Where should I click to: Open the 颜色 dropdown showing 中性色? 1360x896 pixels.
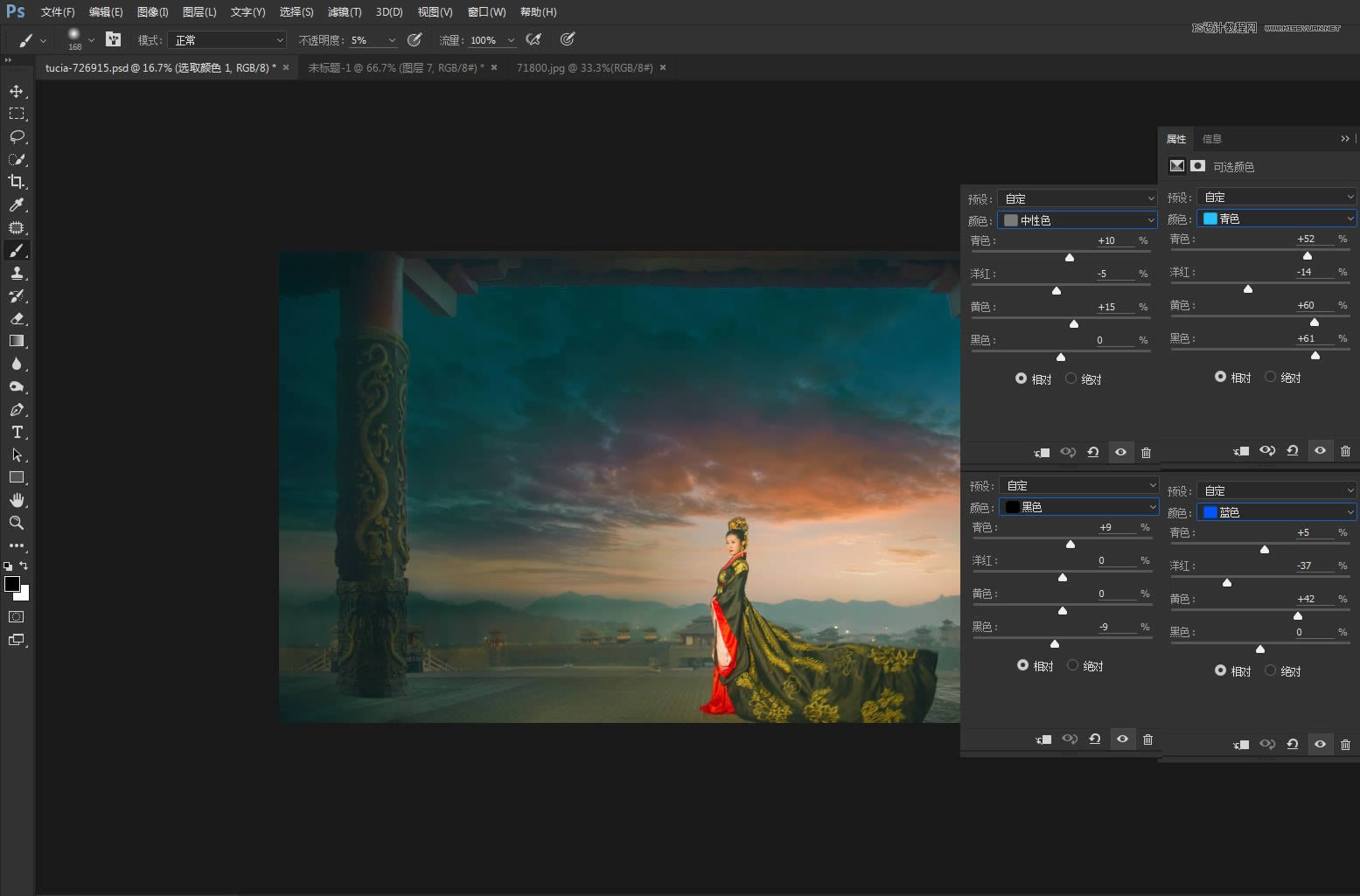(x=1078, y=220)
